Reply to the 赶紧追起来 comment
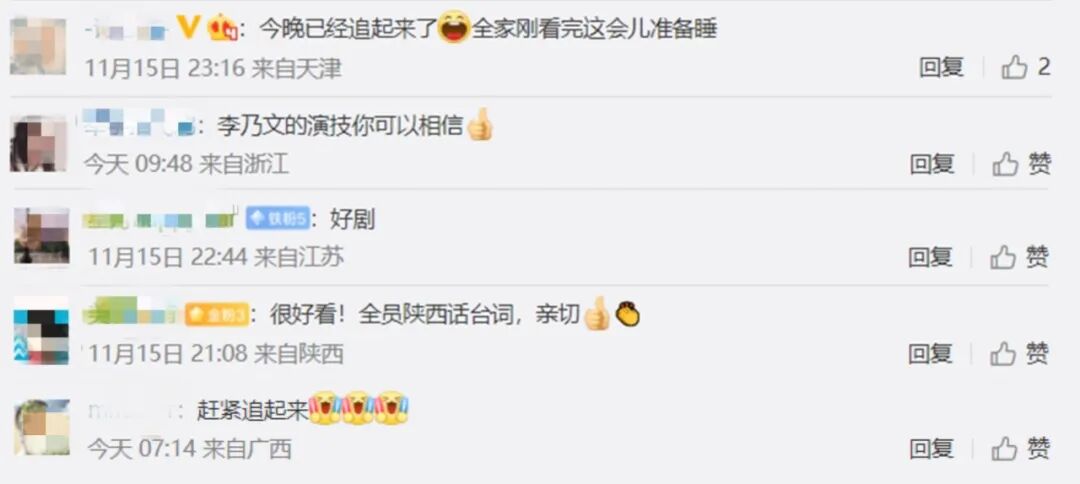1080x484 pixels. coord(931,449)
